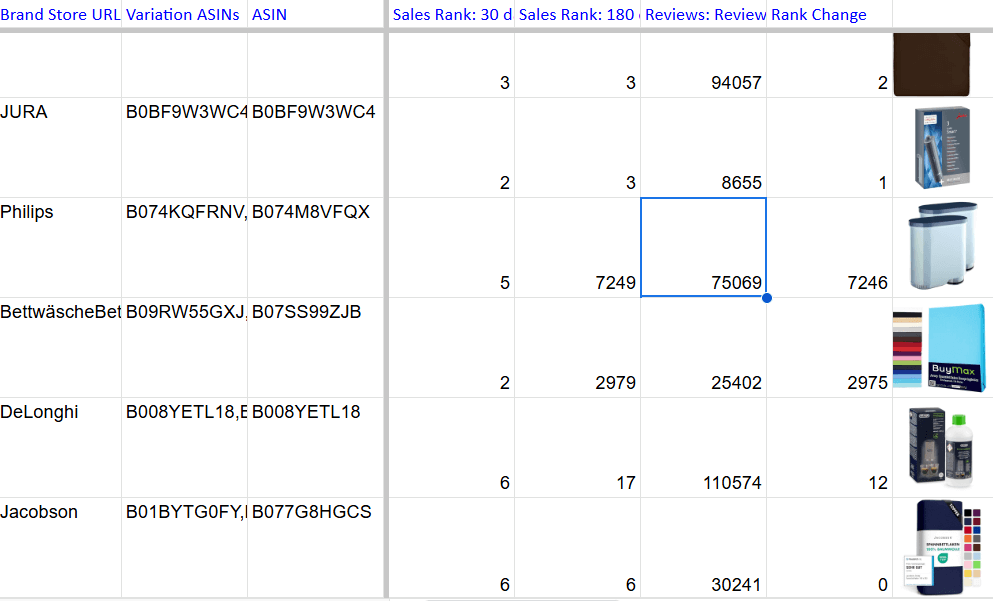Select the Reviews: Review header cell
The width and height of the screenshot is (993, 601).
click(703, 15)
